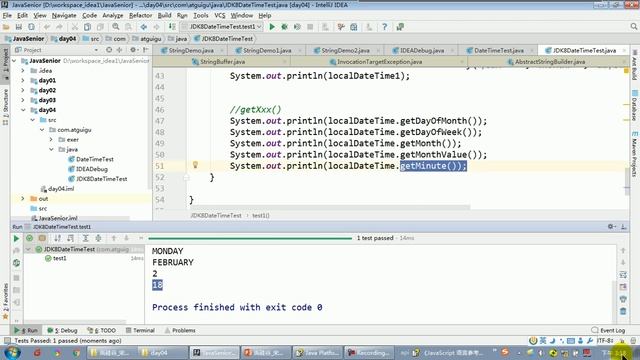Click the Undo arrow in toolbar
640x360 pixels.
(x=47, y=27)
